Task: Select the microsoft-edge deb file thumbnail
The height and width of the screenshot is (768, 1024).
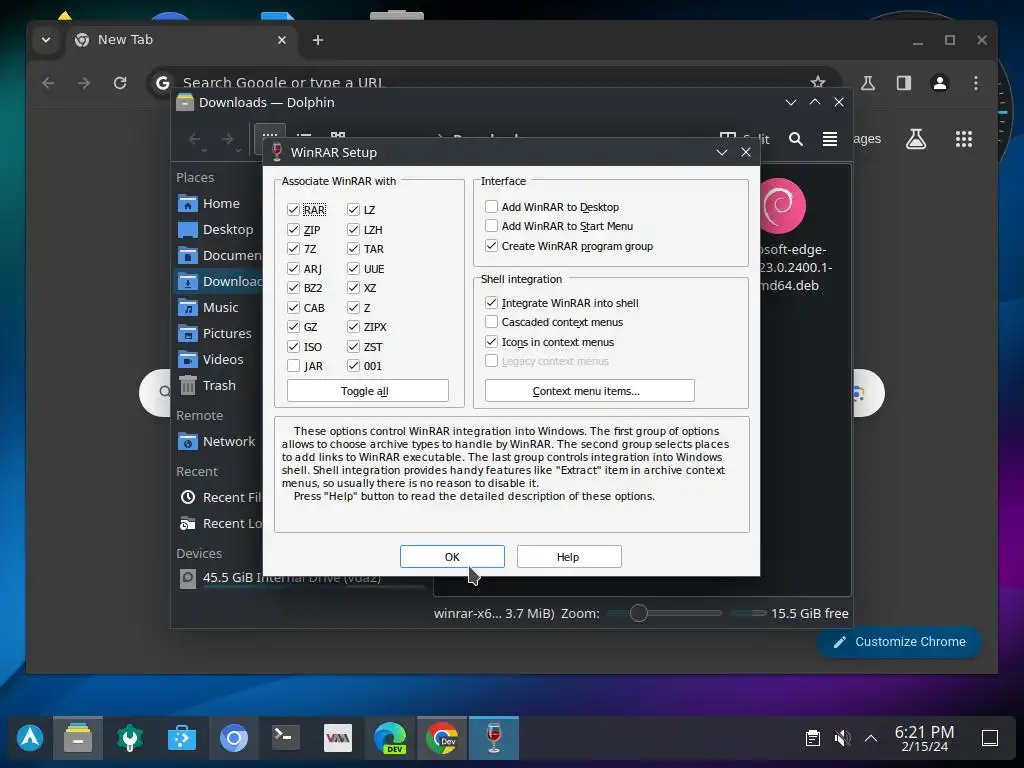Action: [x=782, y=206]
